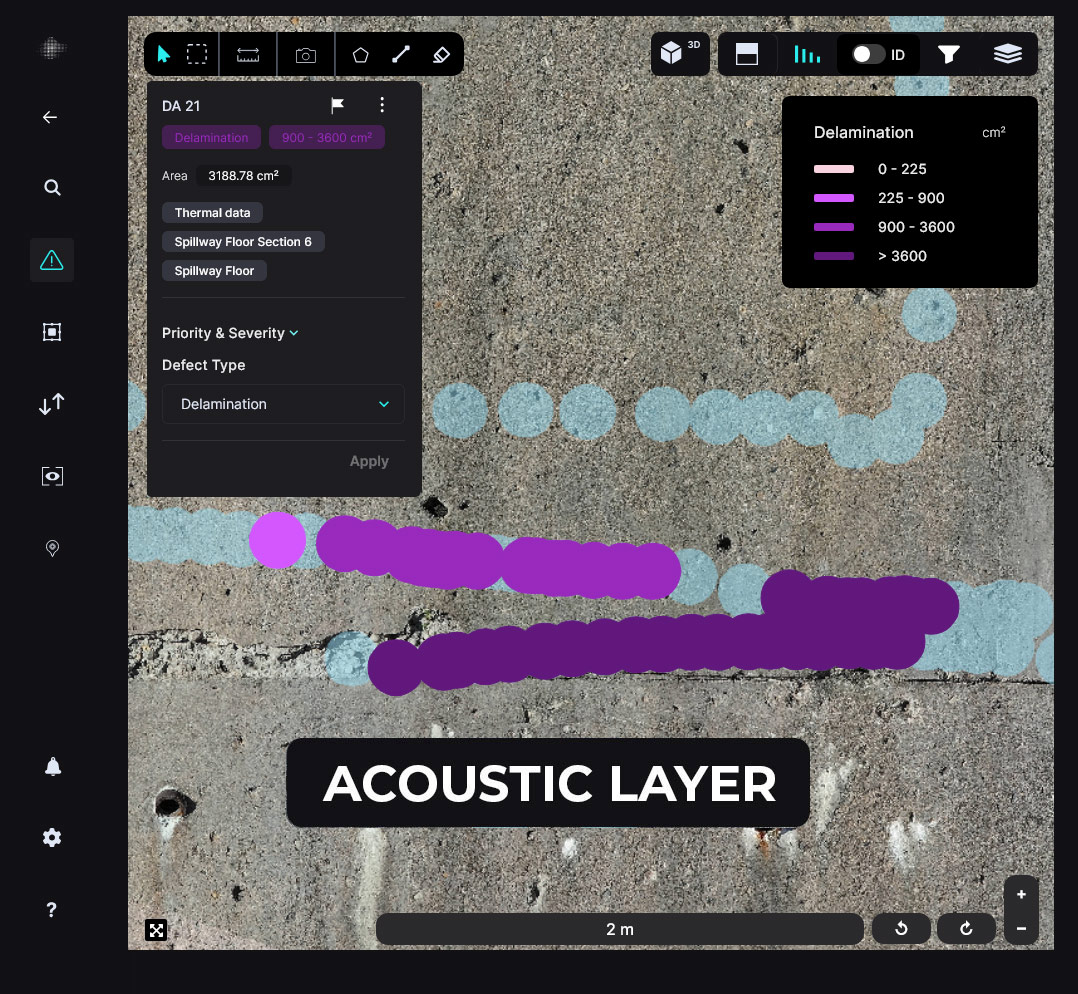
Task: Click the 0 - 225 legend swatch
Action: coord(833,169)
